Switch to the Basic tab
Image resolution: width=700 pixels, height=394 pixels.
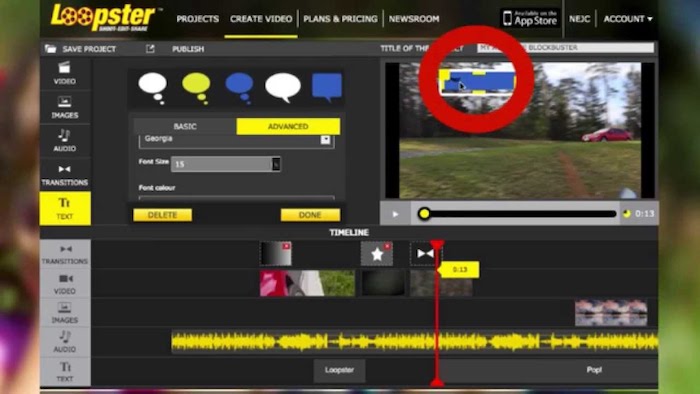click(185, 126)
